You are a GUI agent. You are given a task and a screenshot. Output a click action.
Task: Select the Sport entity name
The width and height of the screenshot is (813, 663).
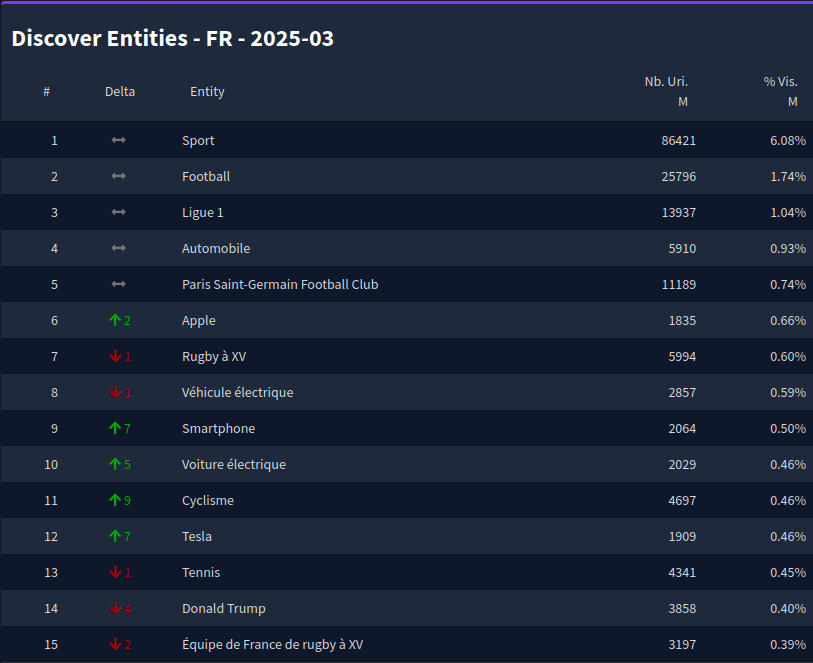click(198, 140)
